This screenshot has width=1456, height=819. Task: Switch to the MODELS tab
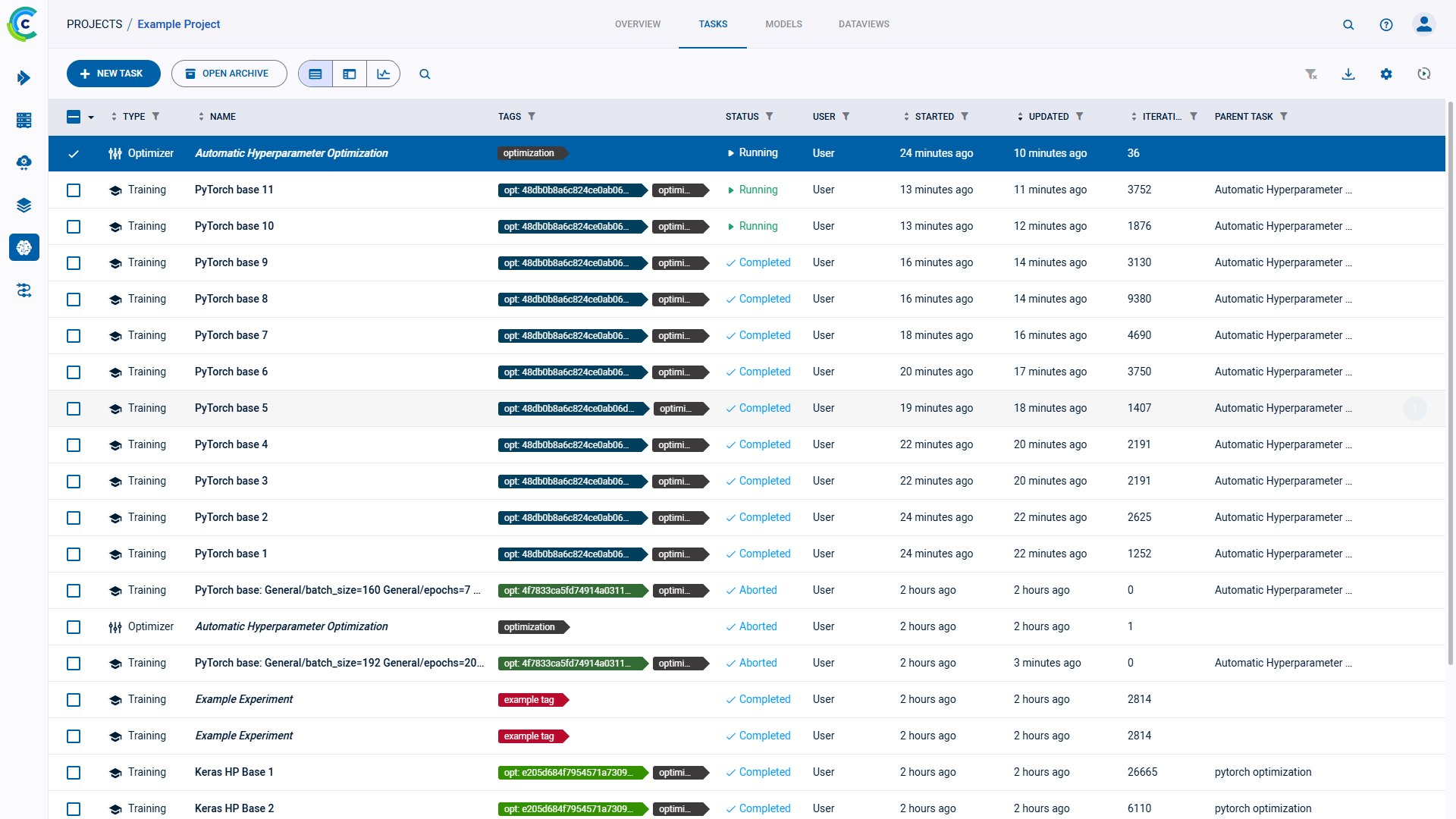(783, 24)
